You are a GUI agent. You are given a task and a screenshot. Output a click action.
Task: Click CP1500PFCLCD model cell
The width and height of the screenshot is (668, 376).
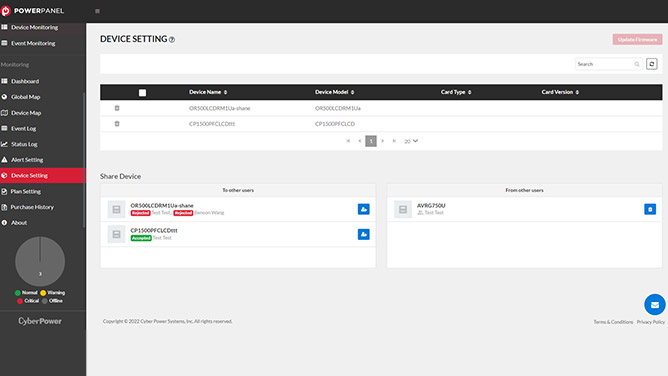pyautogui.click(x=335, y=124)
